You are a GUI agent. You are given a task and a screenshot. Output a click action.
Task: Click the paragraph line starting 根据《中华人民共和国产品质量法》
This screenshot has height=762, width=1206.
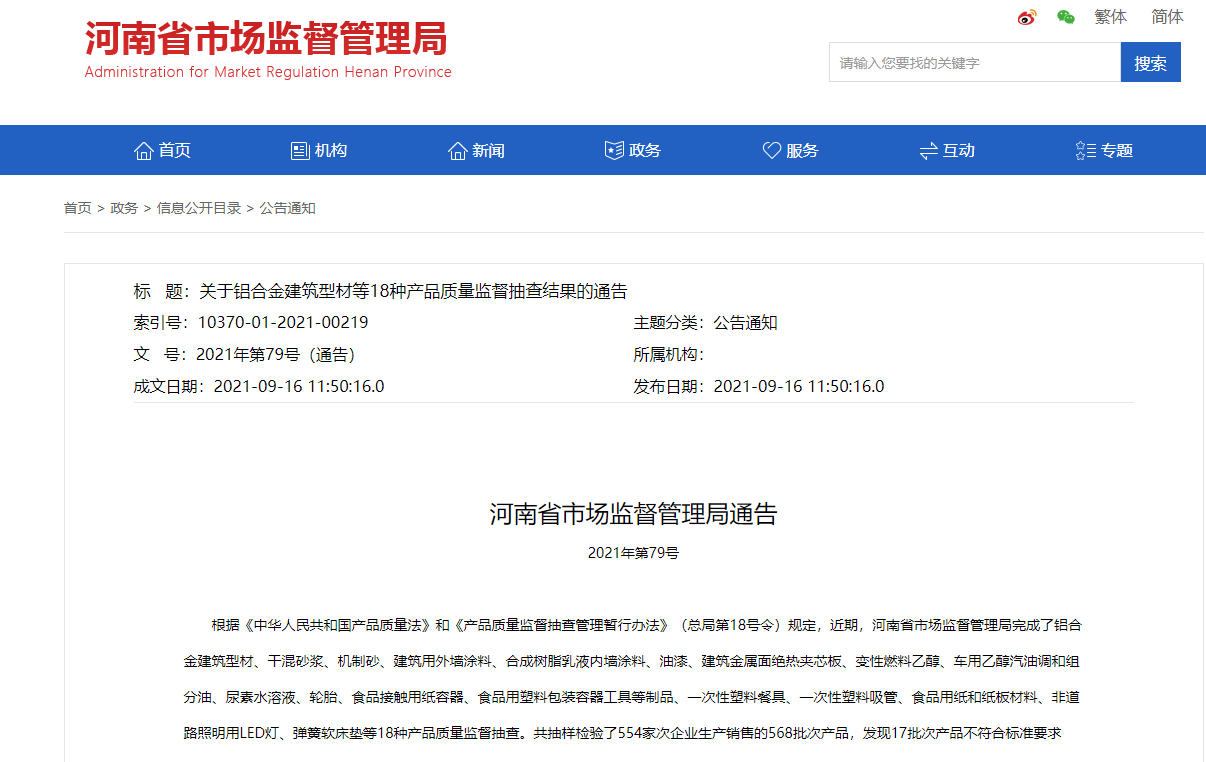(646, 625)
